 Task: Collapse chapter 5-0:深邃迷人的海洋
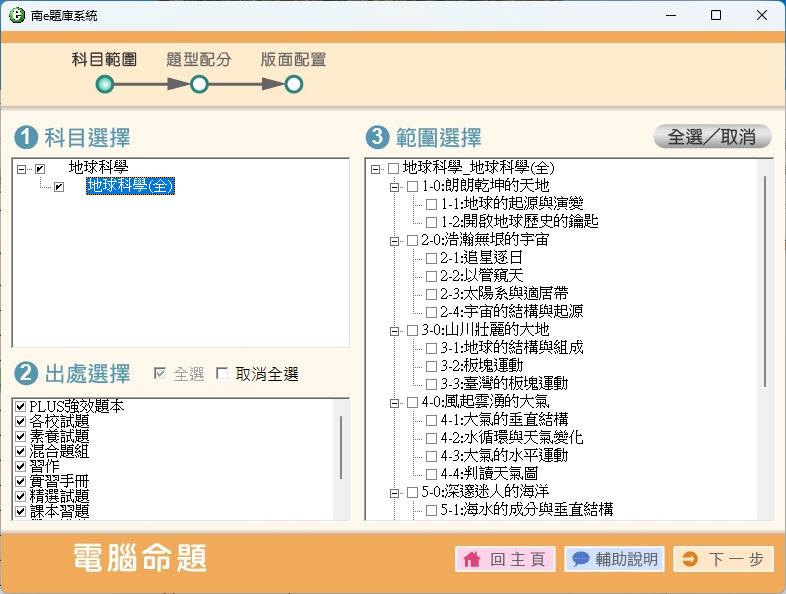(x=395, y=493)
